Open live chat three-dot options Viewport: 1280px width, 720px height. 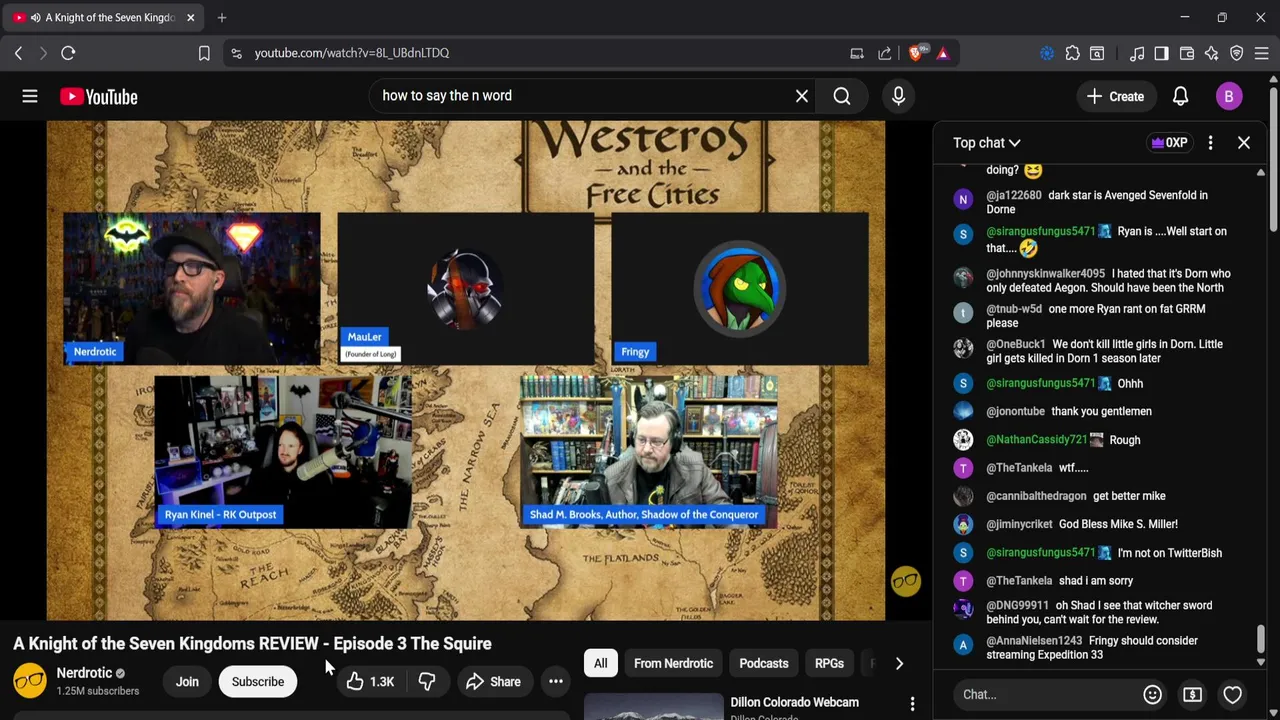click(1210, 143)
